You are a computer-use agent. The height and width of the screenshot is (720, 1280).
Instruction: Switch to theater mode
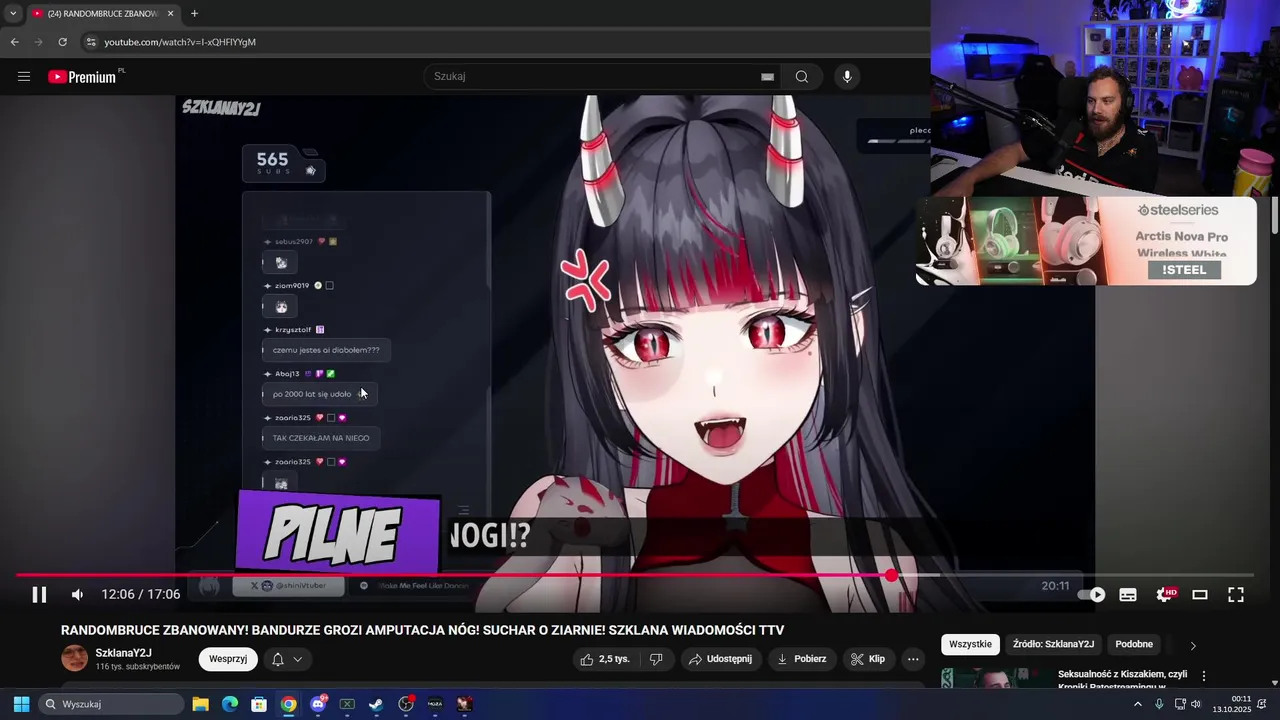pyautogui.click(x=1200, y=595)
